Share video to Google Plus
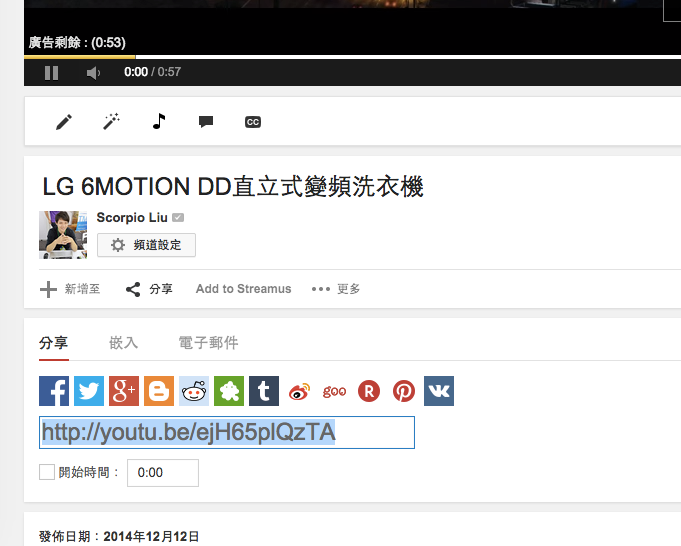Viewport: 681px width, 546px height. click(124, 391)
